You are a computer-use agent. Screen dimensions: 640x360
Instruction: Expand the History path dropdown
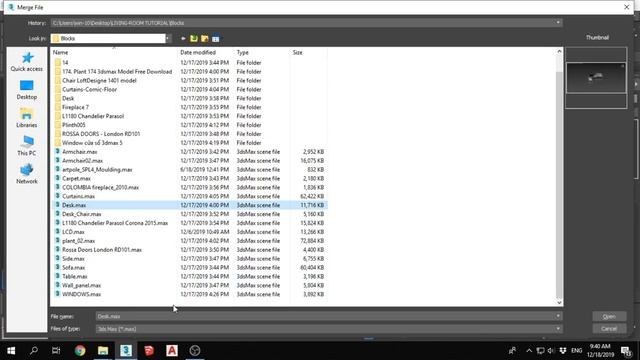pos(558,23)
